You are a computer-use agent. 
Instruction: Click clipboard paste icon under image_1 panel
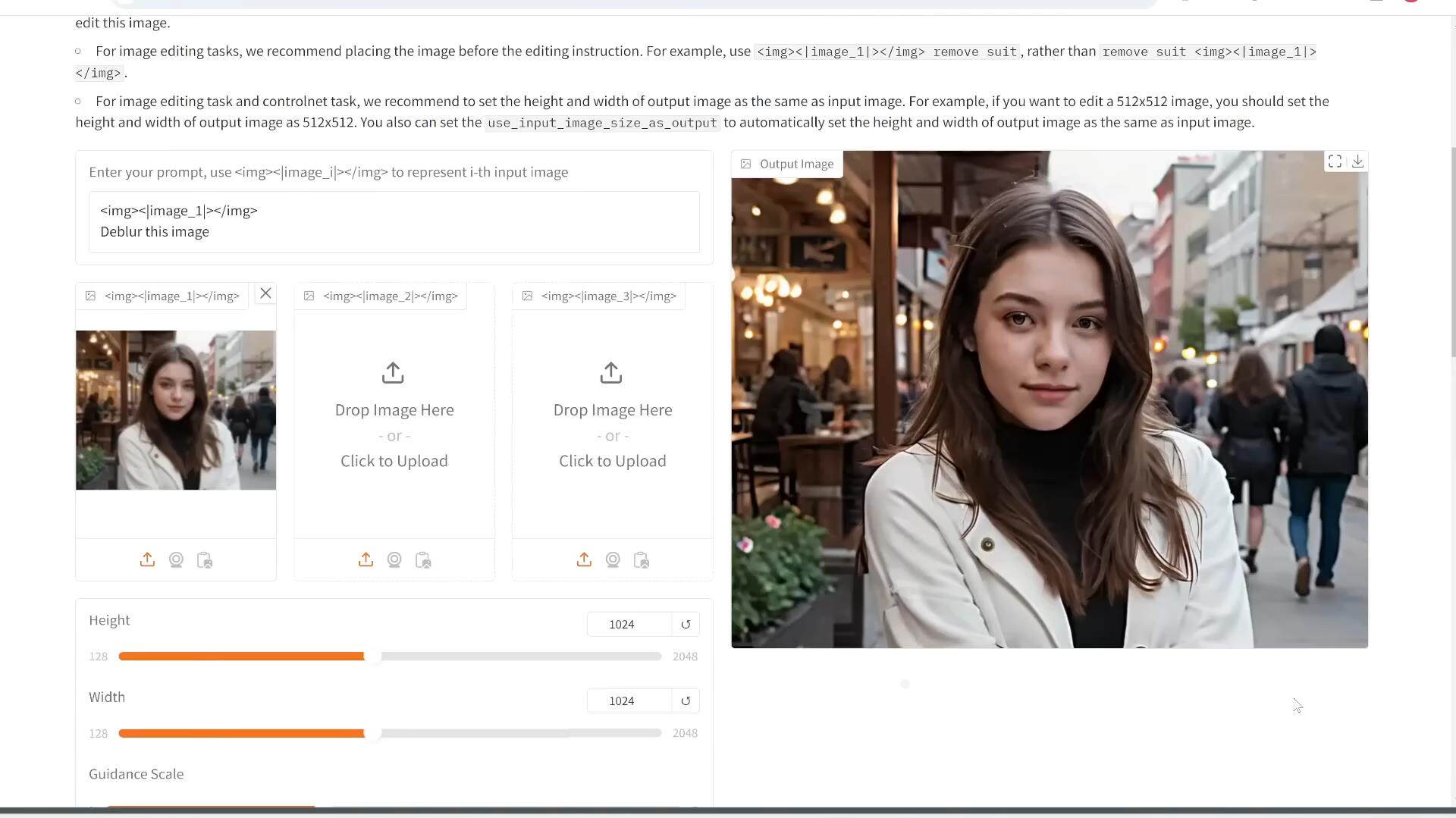tap(205, 560)
